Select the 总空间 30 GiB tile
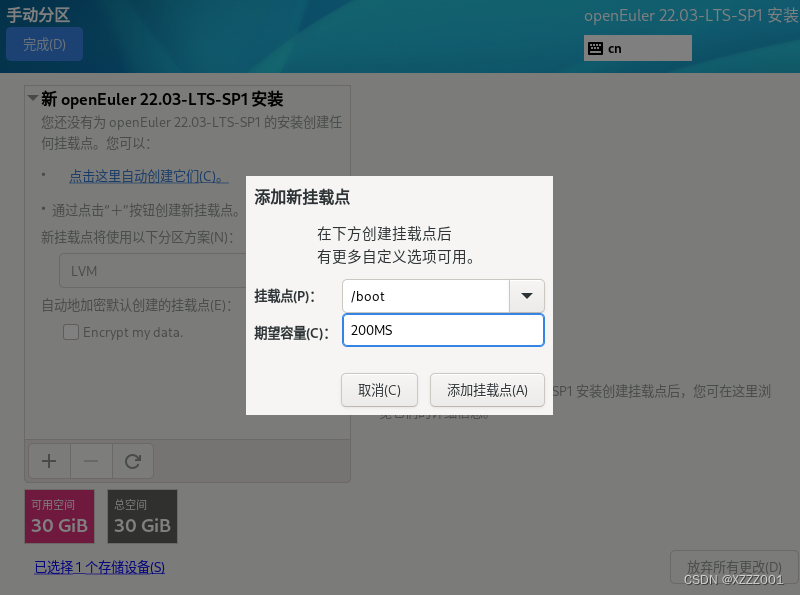 coord(141,516)
